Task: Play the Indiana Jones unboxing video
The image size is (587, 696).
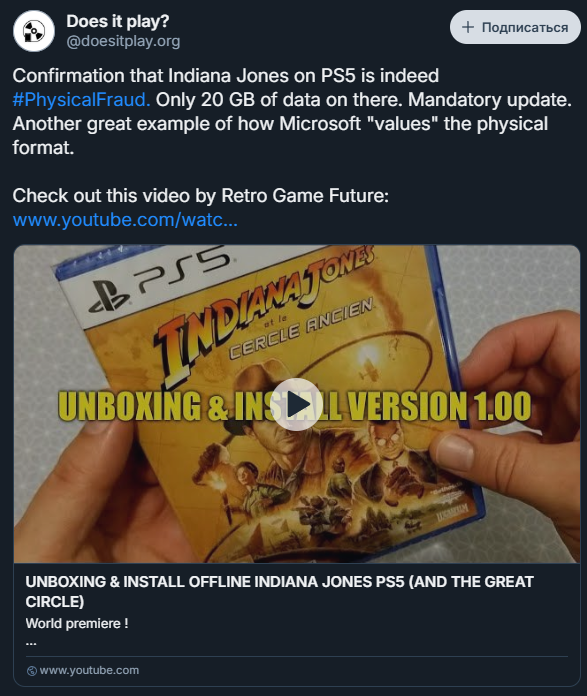Action: 296,404
